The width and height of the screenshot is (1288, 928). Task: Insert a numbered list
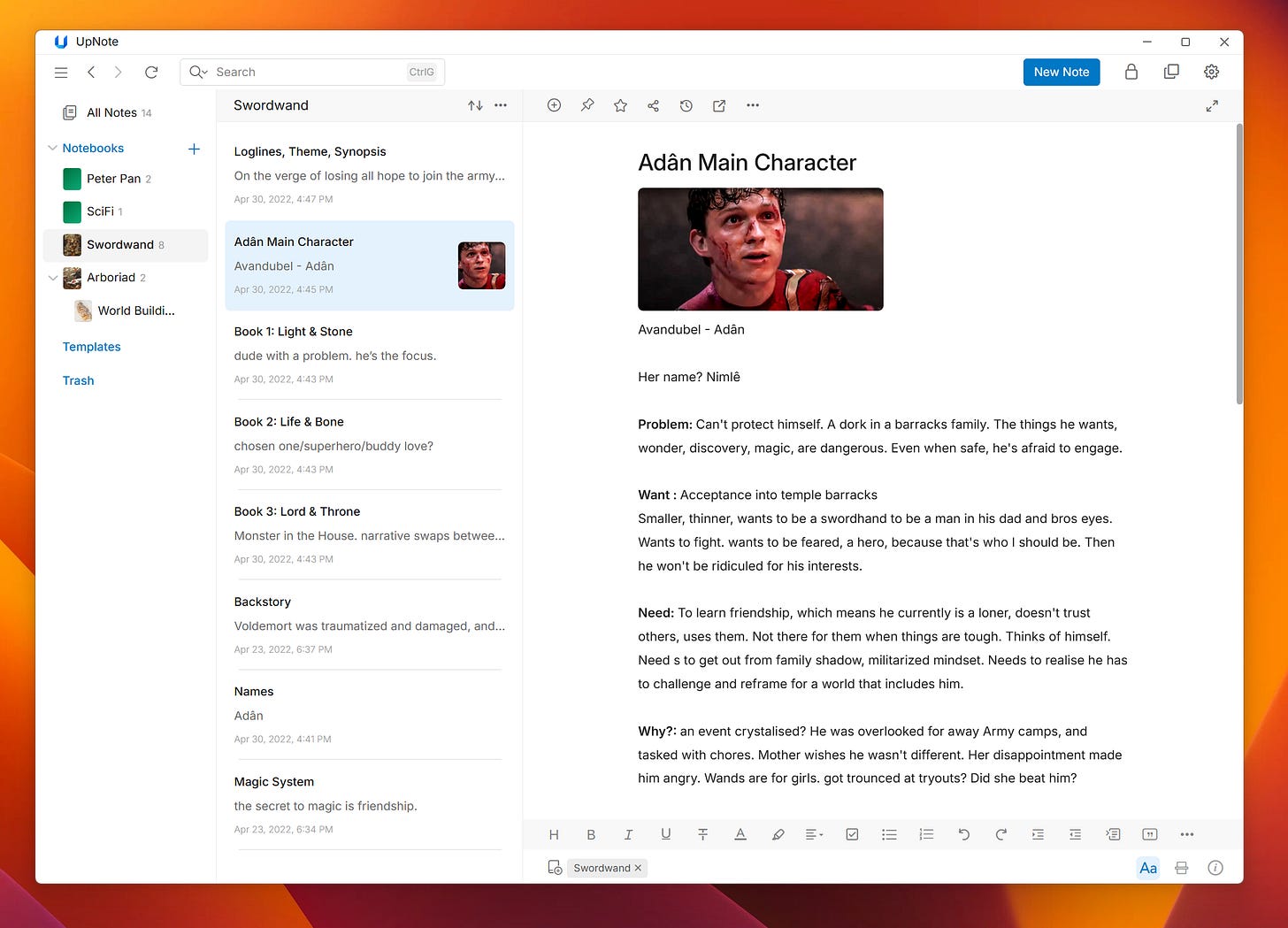(926, 834)
